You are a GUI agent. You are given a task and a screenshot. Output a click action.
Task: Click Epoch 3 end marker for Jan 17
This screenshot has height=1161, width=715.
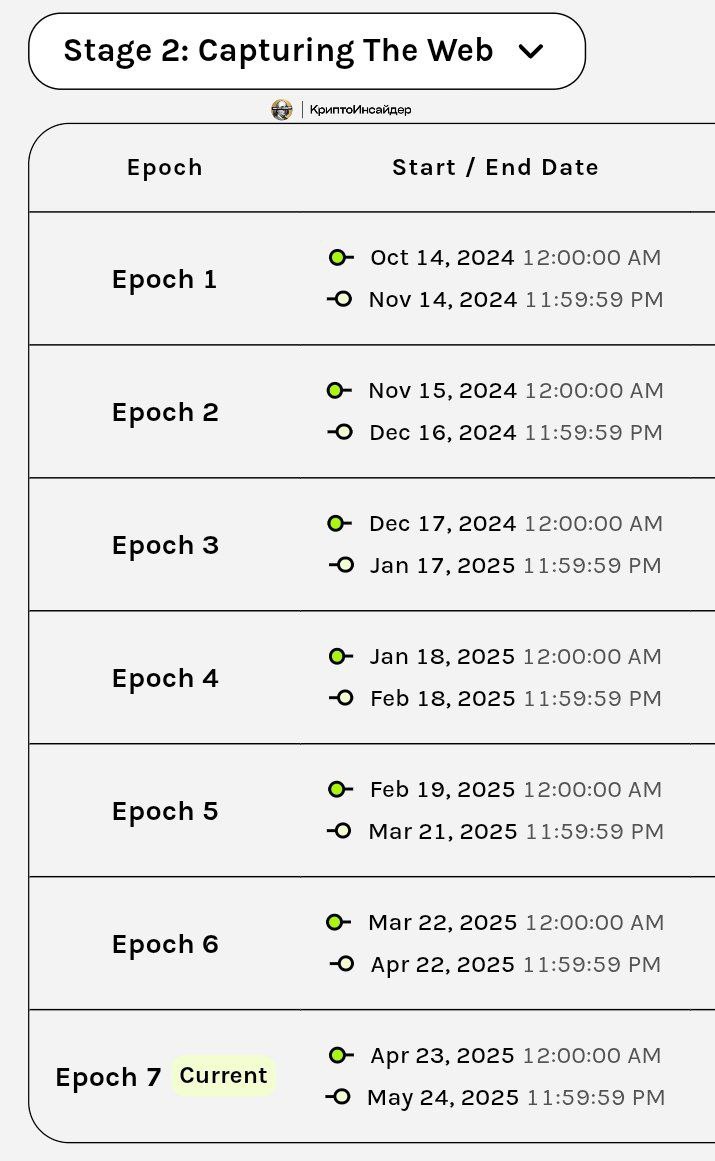pos(341,565)
